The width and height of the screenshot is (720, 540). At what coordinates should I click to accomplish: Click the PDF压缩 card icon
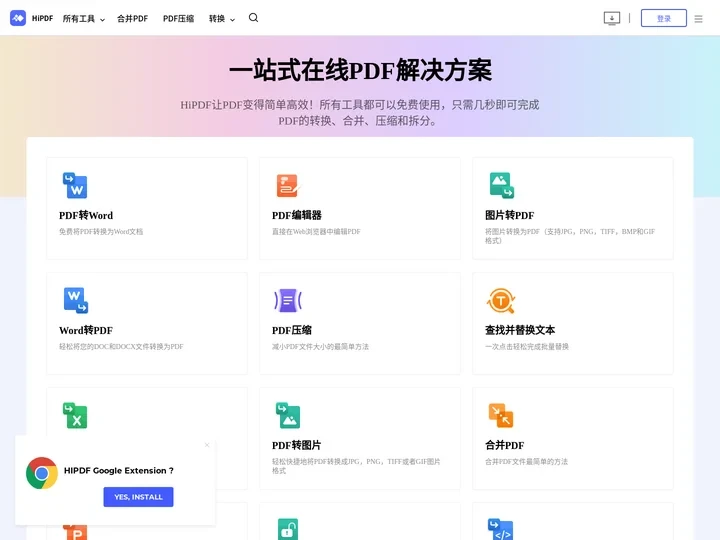[x=288, y=300]
